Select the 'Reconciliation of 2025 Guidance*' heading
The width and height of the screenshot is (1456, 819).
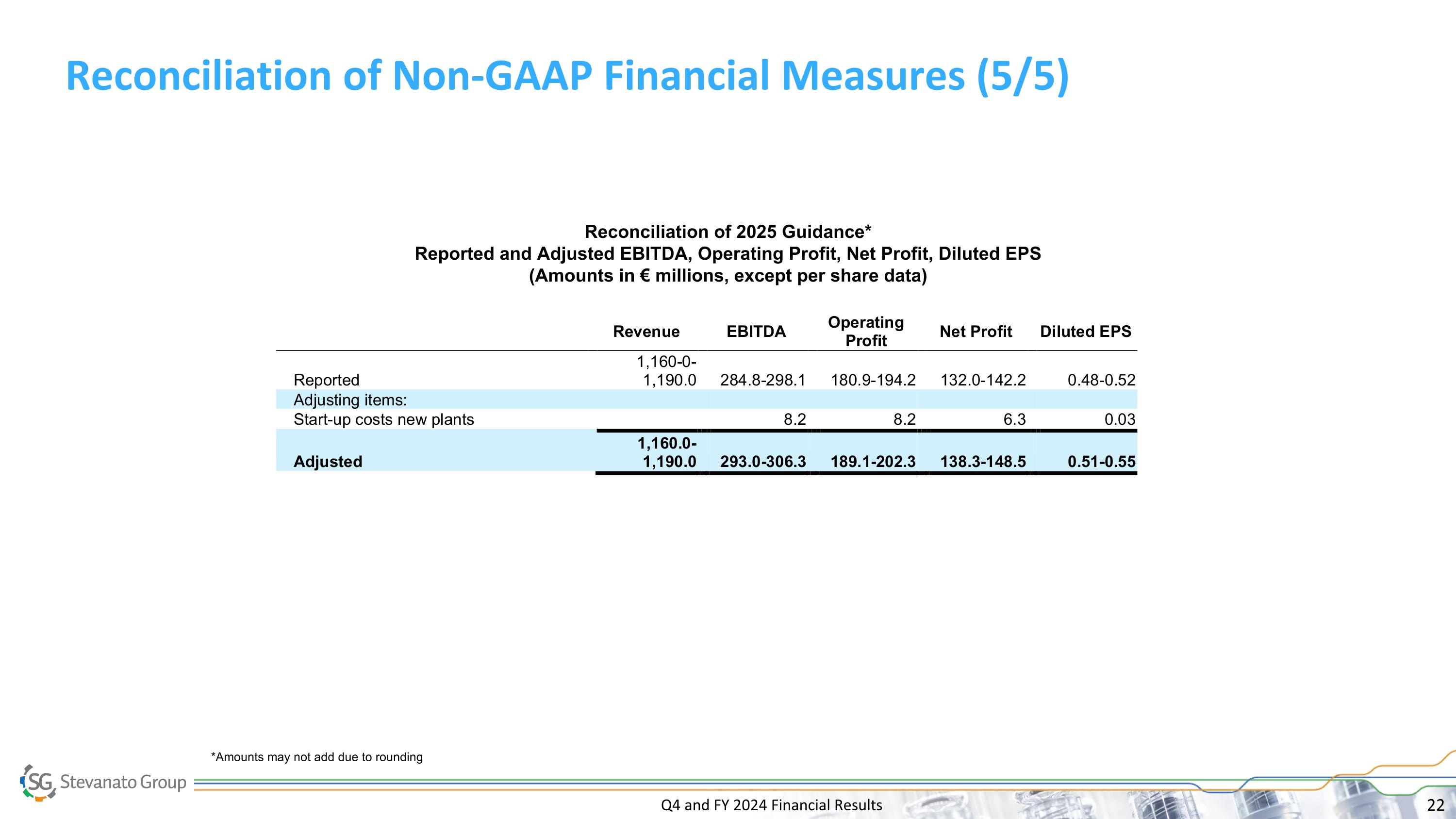coord(728,232)
